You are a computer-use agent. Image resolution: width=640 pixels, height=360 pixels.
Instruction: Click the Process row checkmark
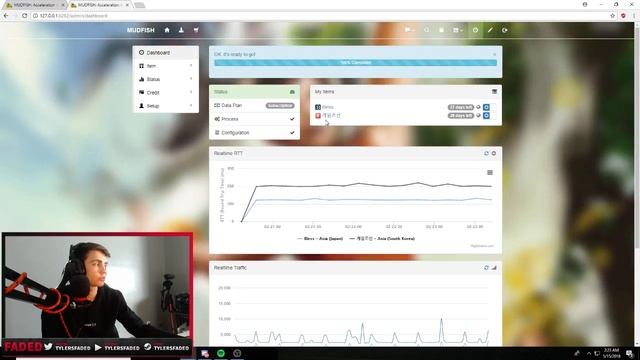tap(292, 119)
